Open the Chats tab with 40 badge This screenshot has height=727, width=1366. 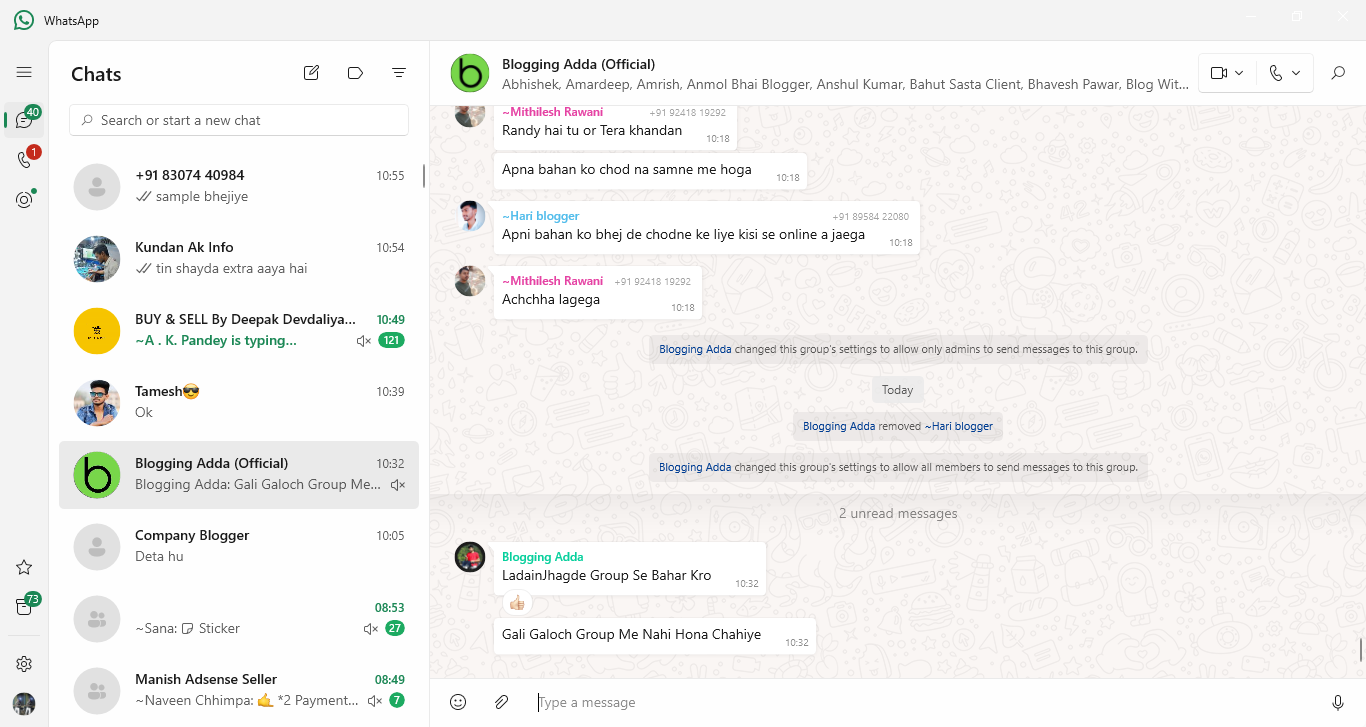pyautogui.click(x=24, y=120)
